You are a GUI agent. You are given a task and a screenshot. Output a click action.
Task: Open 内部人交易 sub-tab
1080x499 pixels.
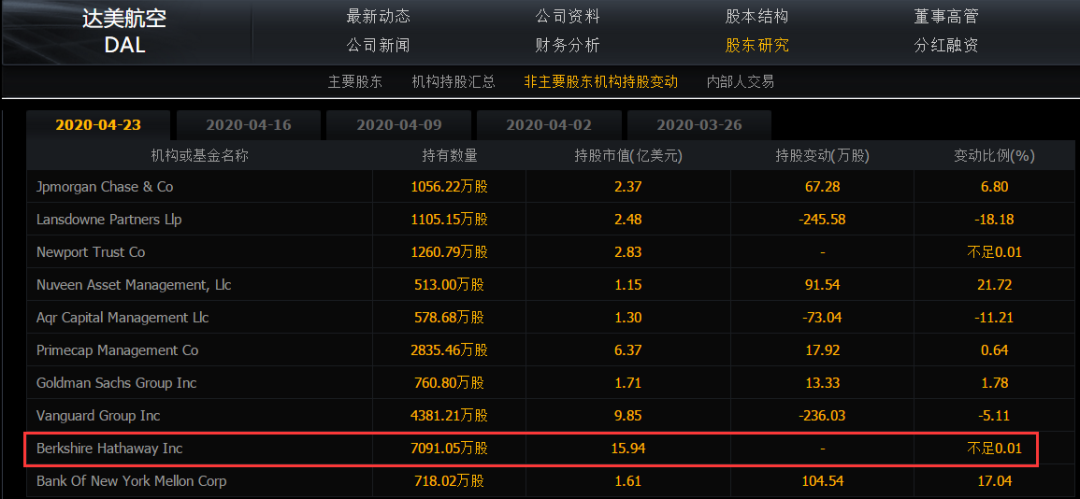coord(740,82)
